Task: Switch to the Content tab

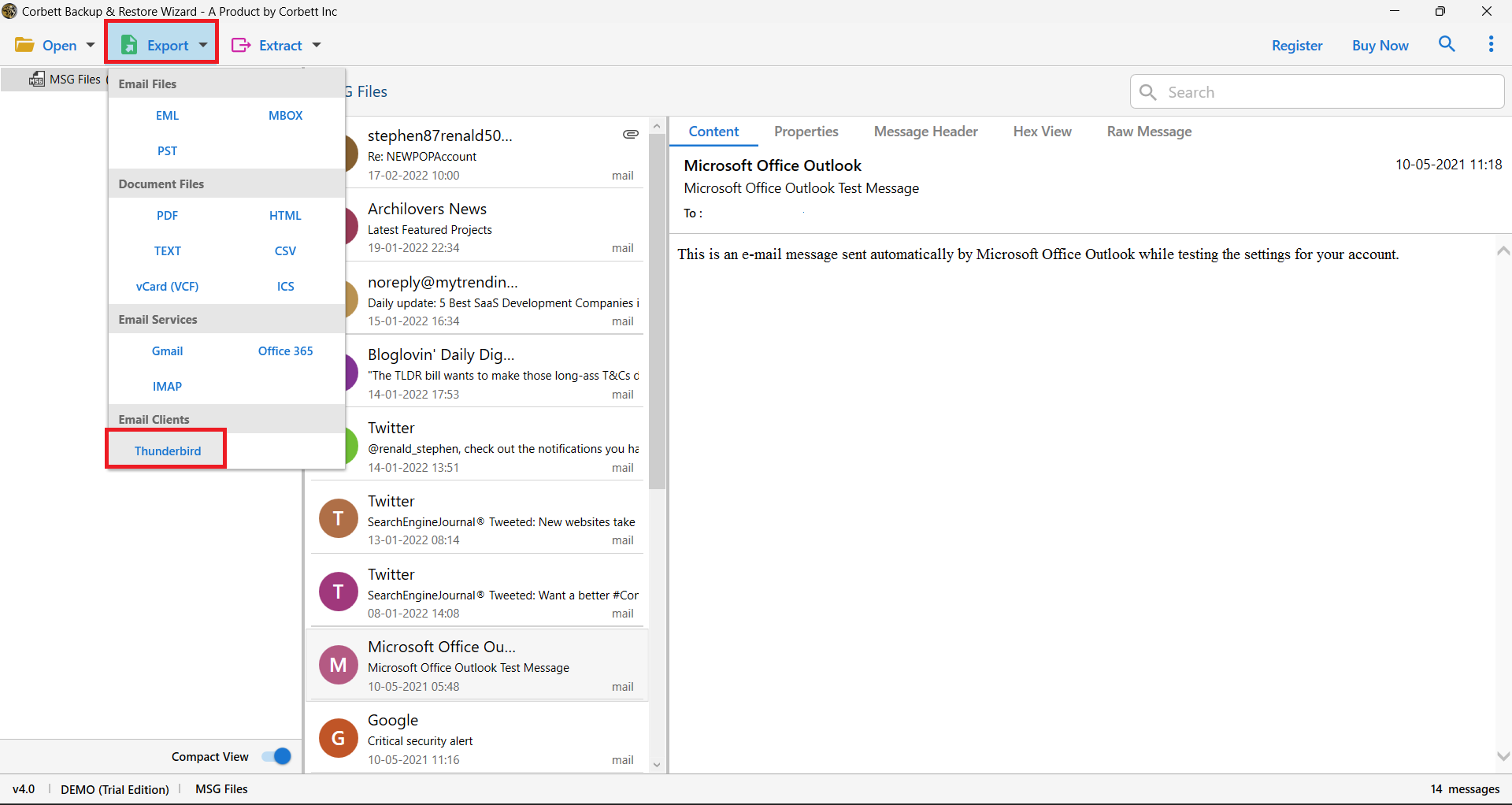Action: pos(713,132)
